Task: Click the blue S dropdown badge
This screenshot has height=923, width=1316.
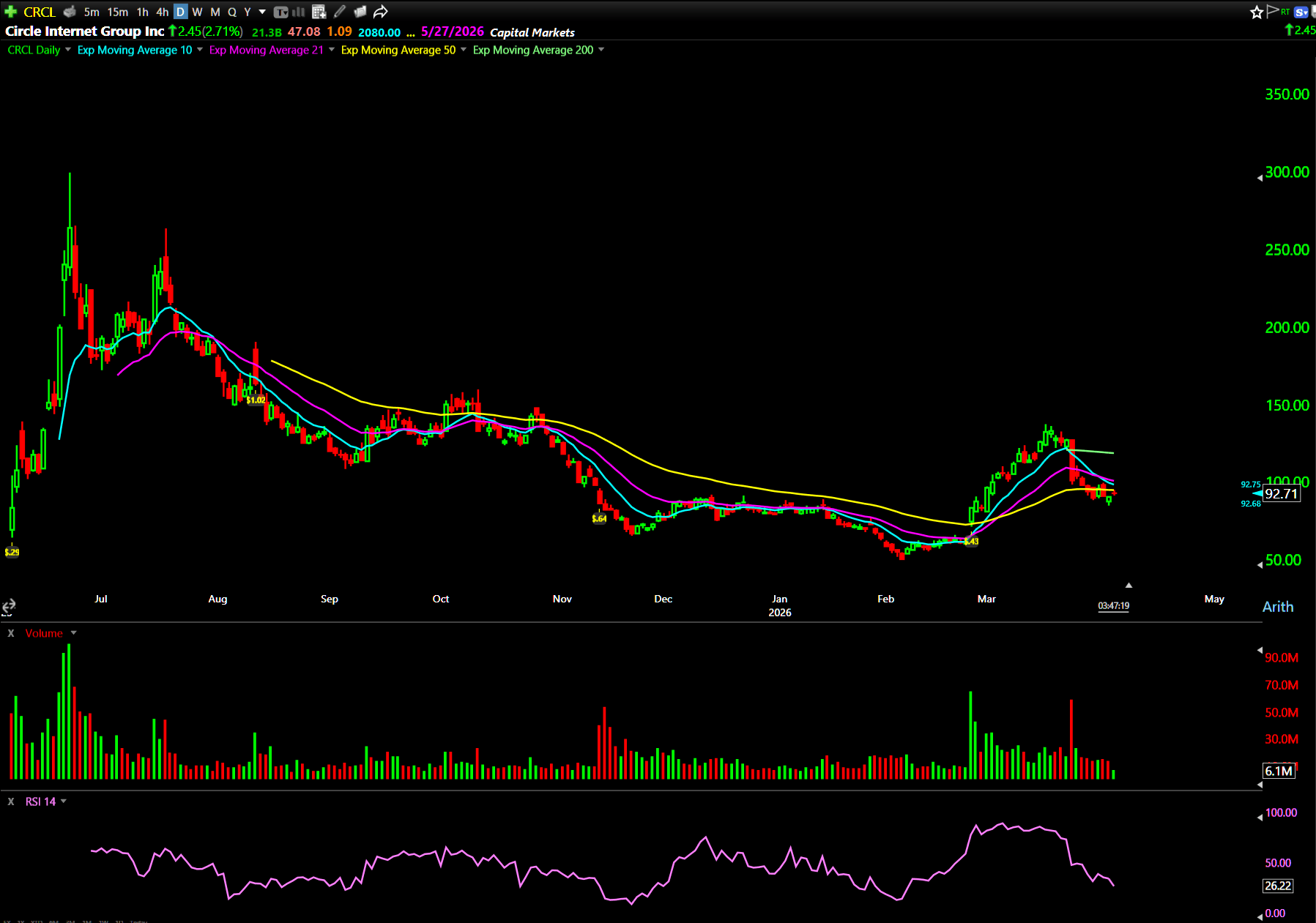Action: pos(1301,12)
